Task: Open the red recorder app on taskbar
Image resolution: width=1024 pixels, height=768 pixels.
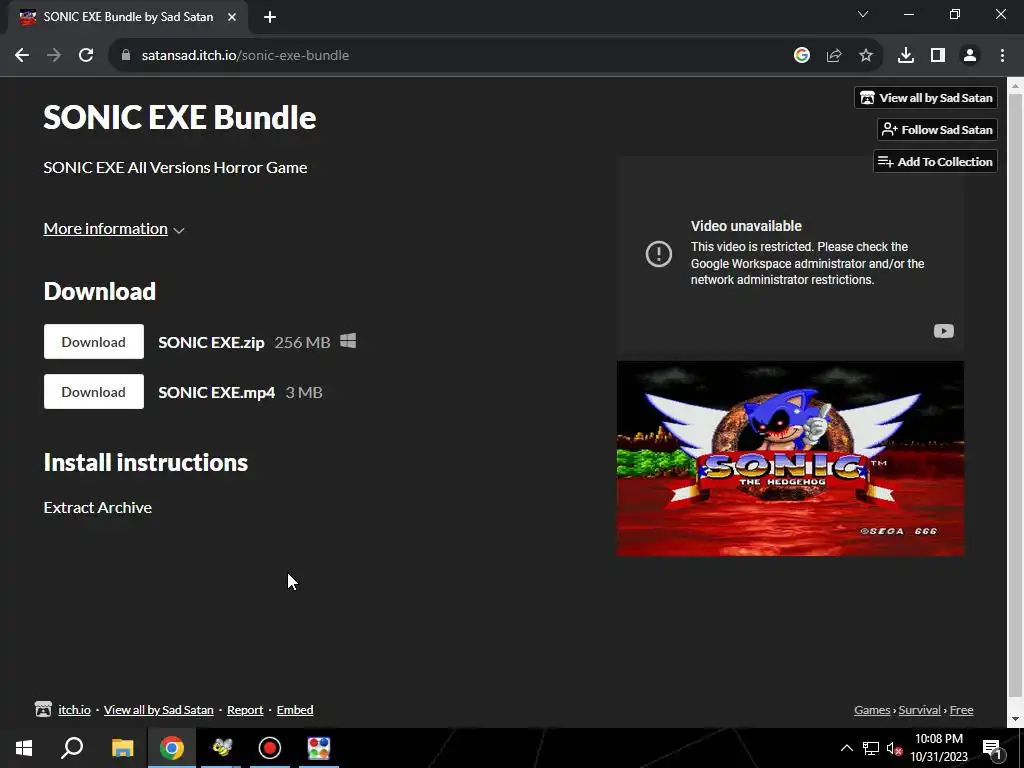Action: click(270, 748)
